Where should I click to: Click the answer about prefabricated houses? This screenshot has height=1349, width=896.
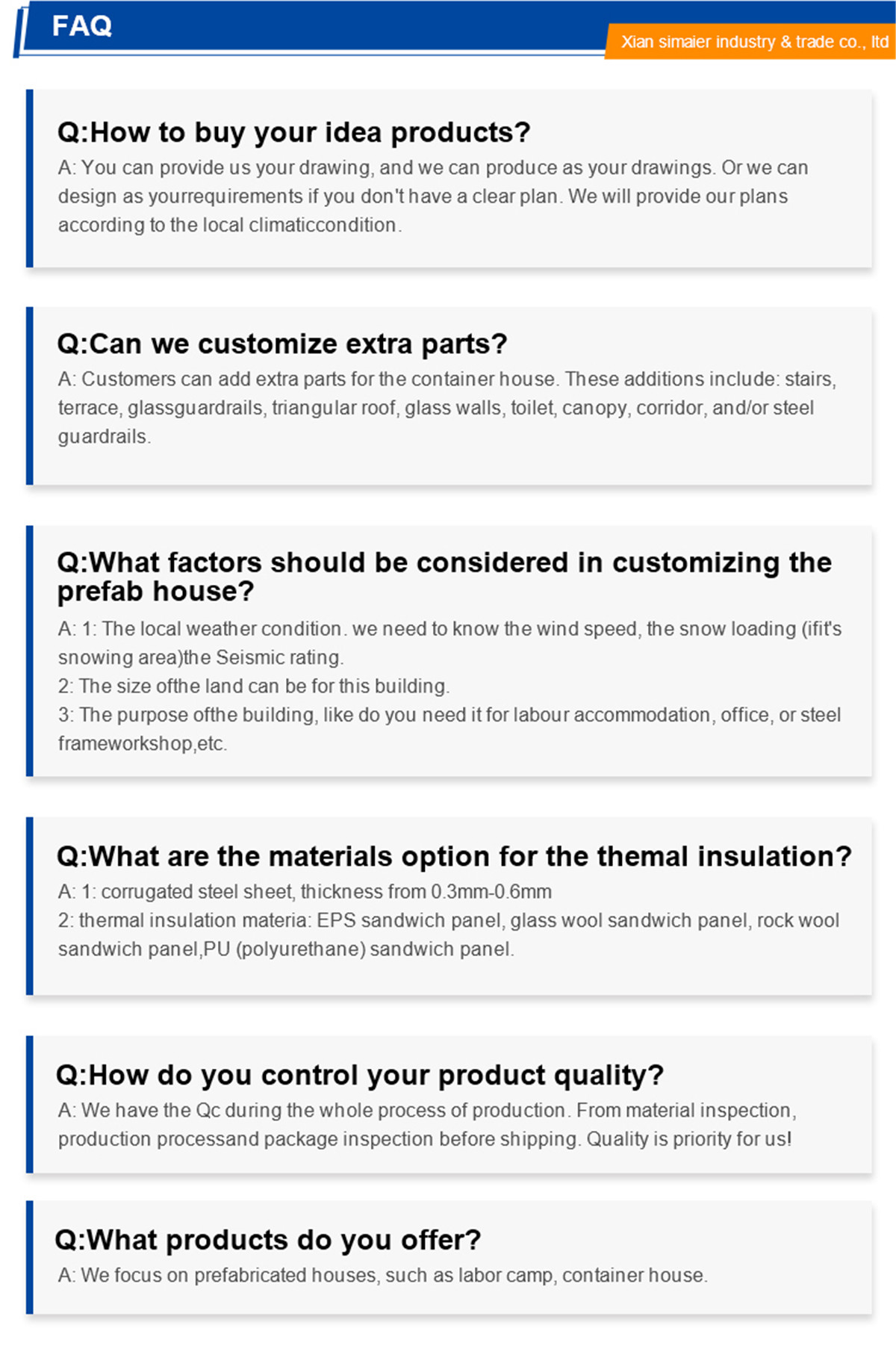click(x=382, y=1275)
